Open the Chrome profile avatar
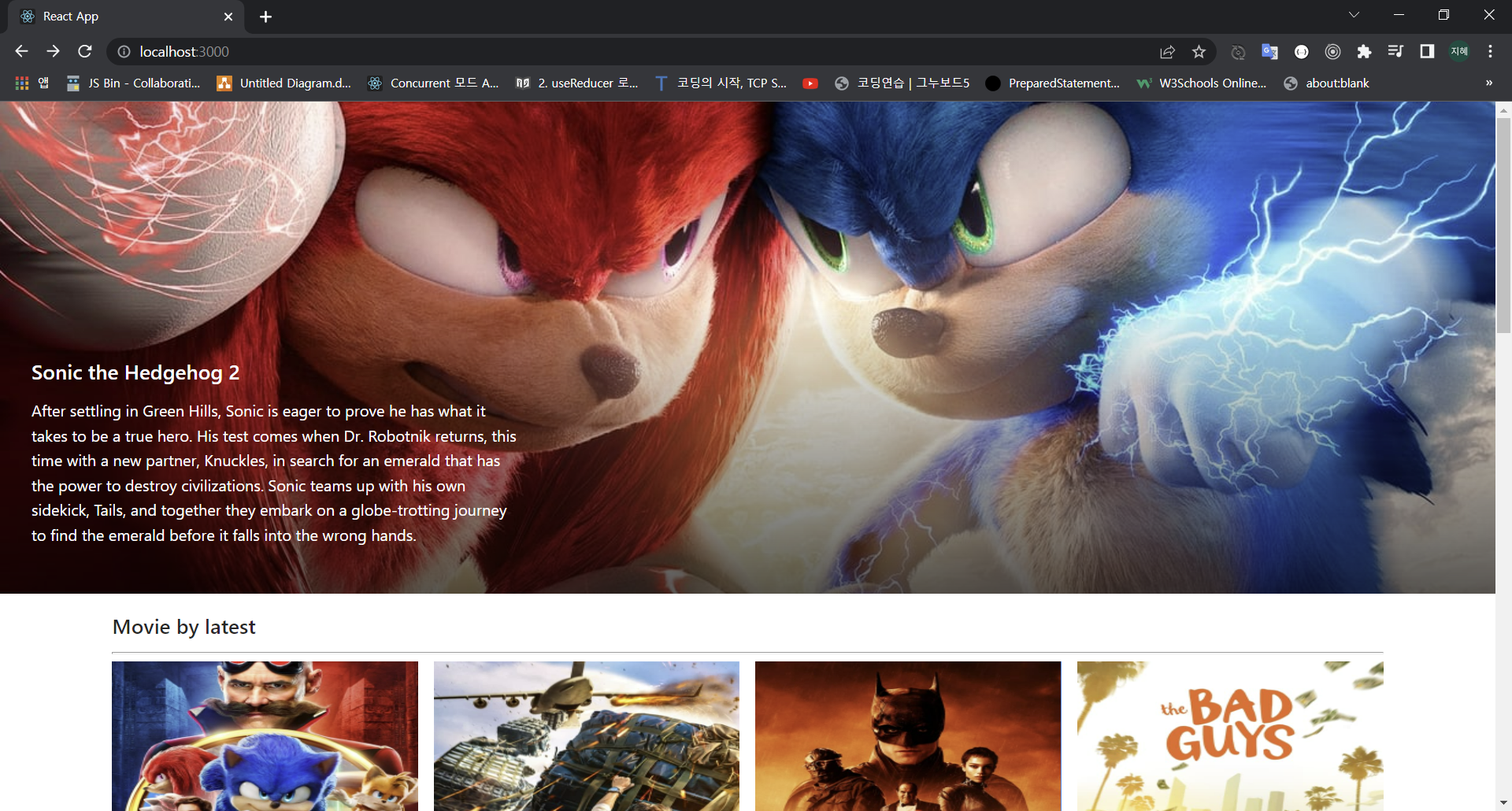Screen dimensions: 1512x811 [1459, 51]
